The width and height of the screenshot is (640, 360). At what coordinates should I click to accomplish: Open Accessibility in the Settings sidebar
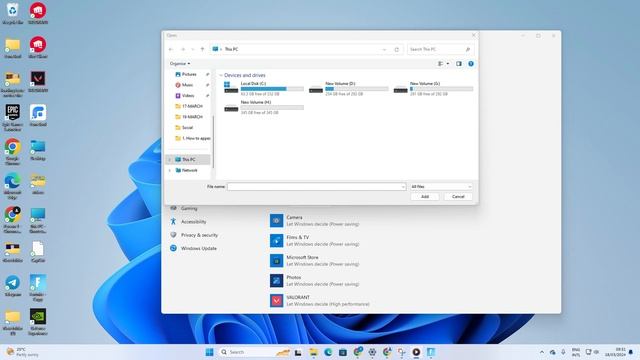[193, 222]
